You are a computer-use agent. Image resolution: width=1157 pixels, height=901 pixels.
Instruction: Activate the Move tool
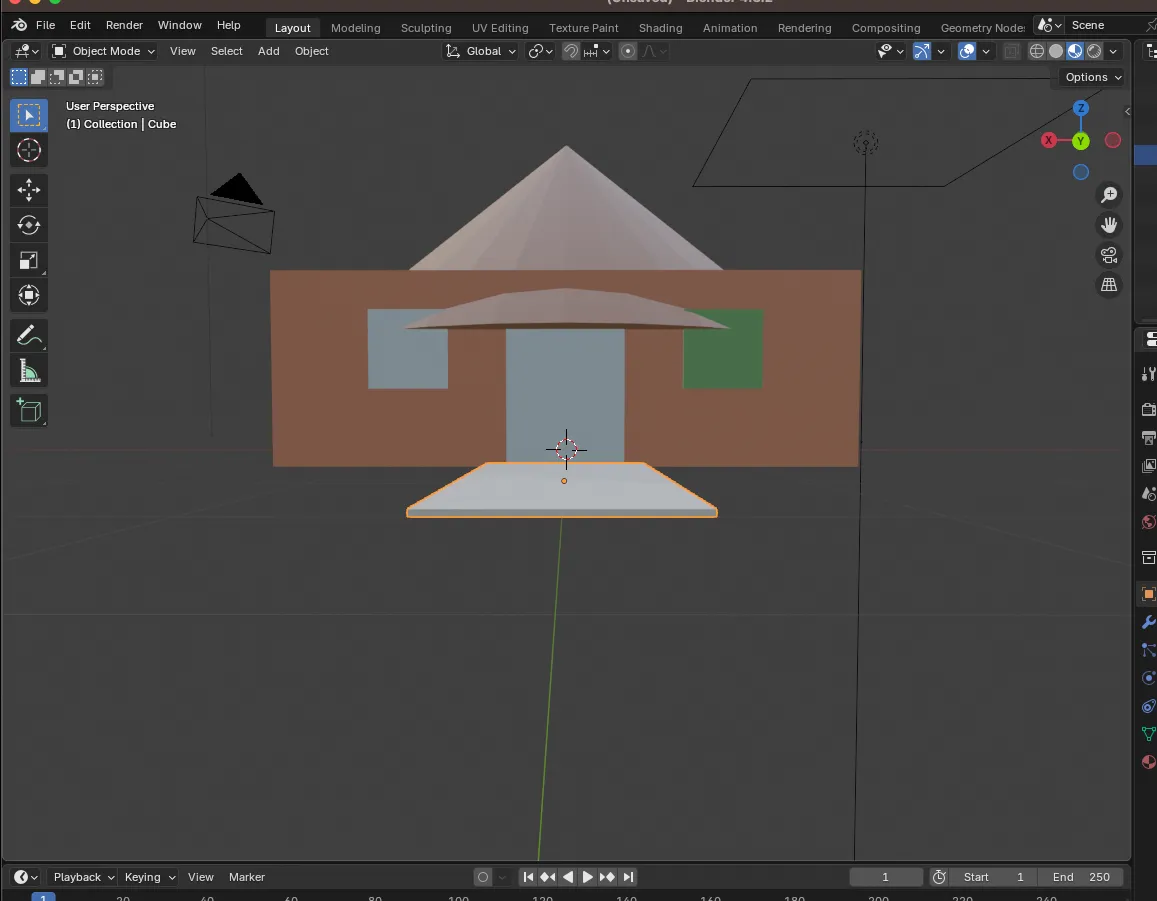pos(29,189)
